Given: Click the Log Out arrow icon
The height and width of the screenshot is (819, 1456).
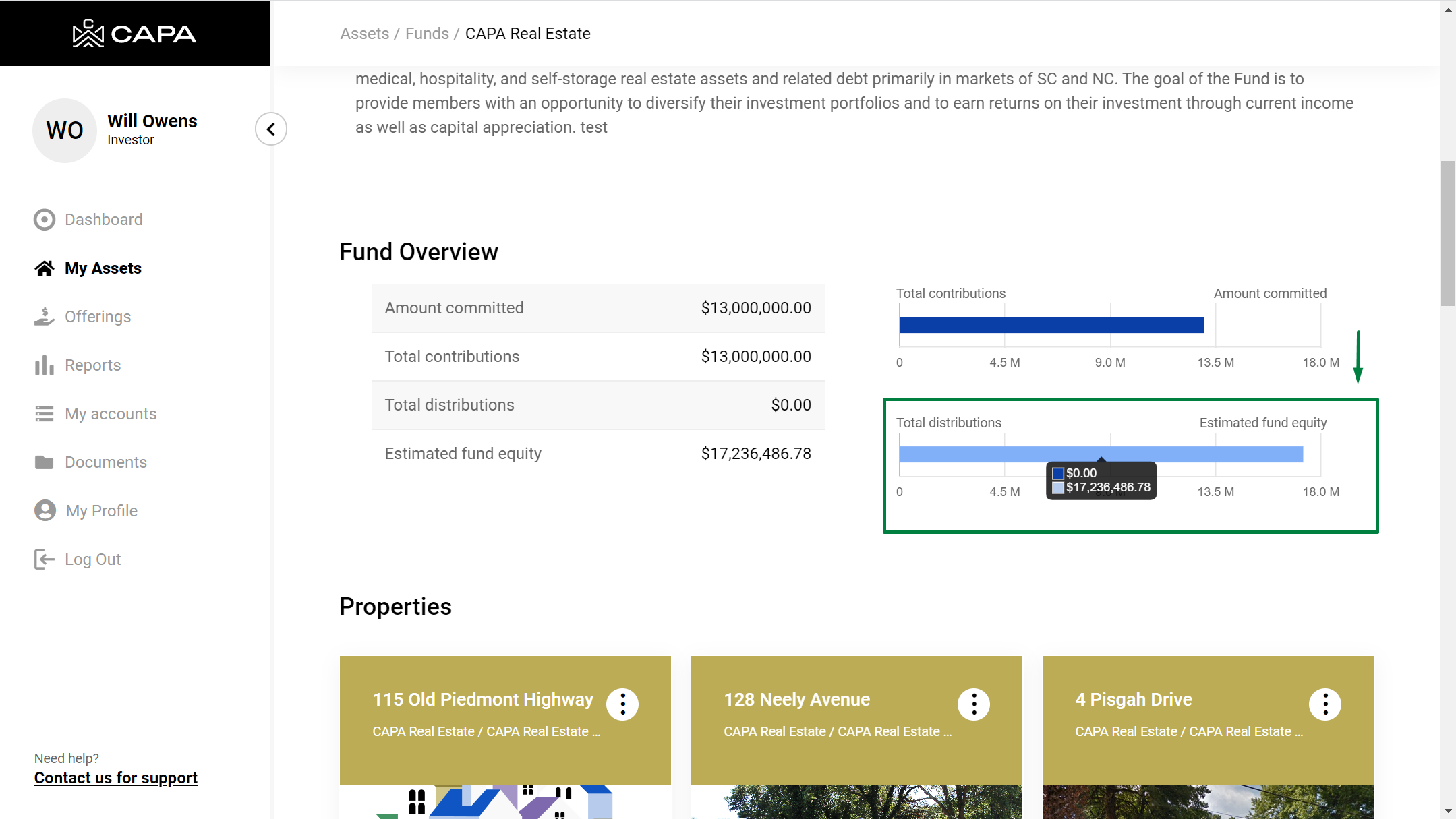Looking at the screenshot, I should (45, 559).
